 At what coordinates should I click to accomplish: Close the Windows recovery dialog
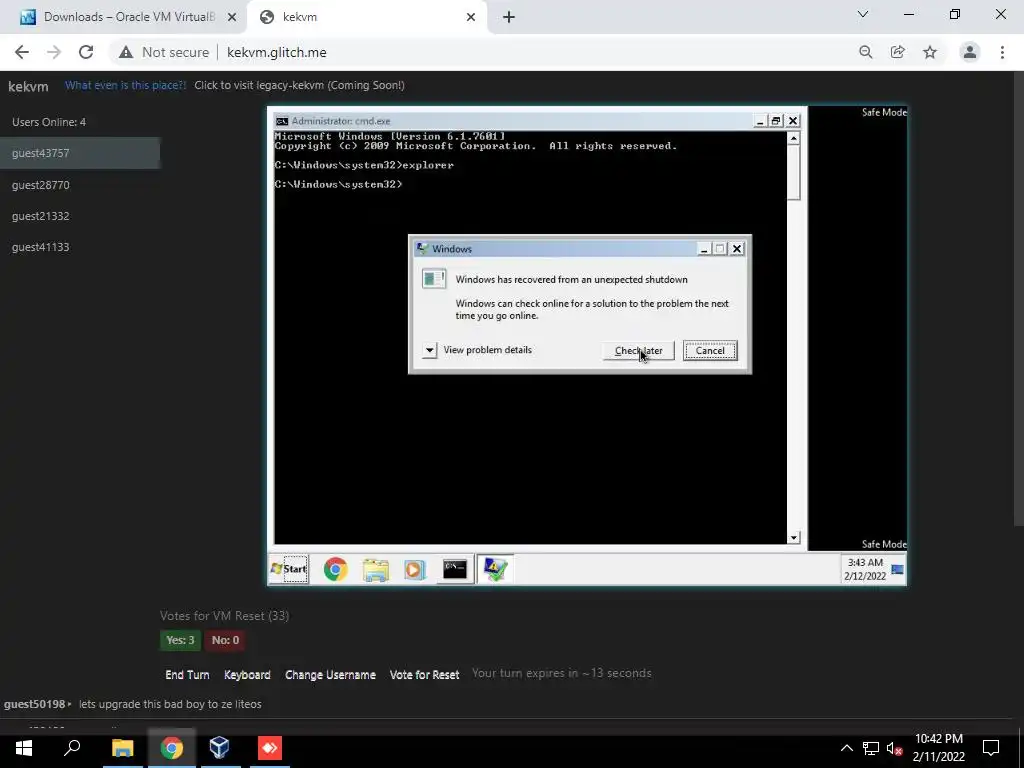tap(737, 249)
